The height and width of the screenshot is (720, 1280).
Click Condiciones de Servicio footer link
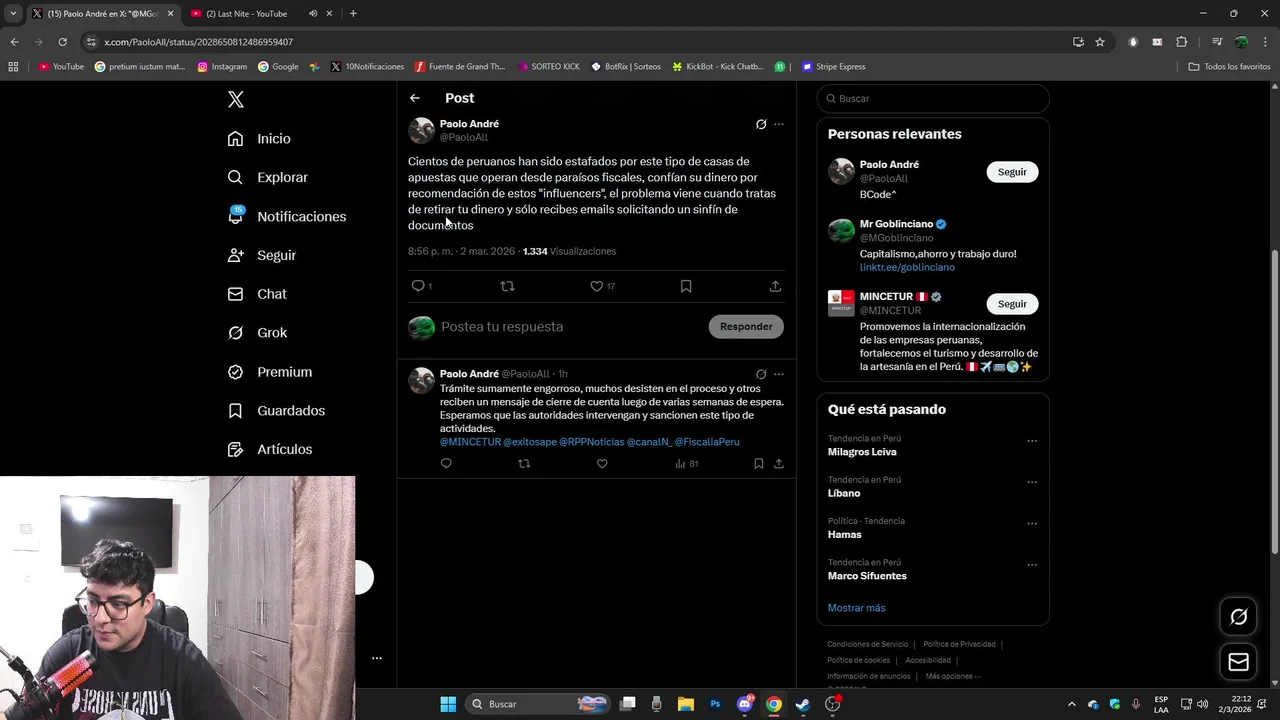[868, 645]
